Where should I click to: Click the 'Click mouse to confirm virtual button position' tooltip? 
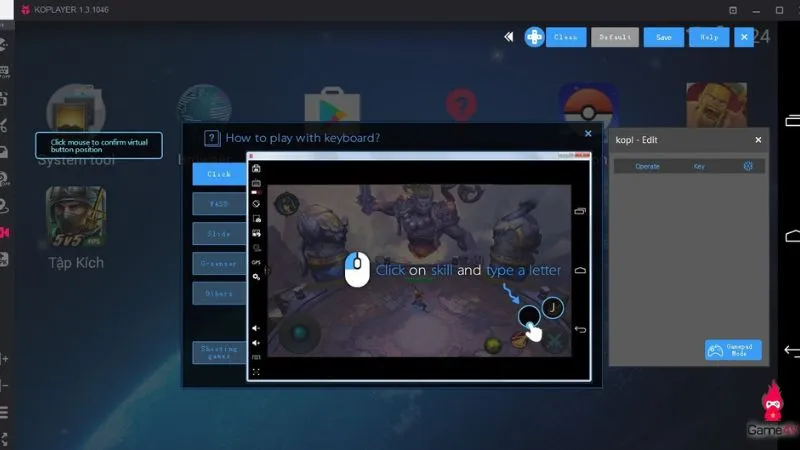(x=99, y=145)
